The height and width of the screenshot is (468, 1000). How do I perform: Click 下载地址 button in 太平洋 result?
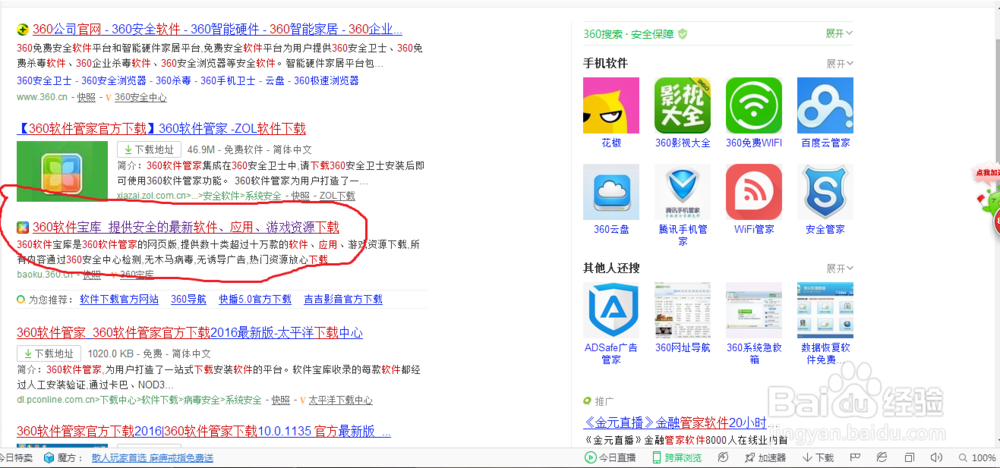tap(49, 353)
